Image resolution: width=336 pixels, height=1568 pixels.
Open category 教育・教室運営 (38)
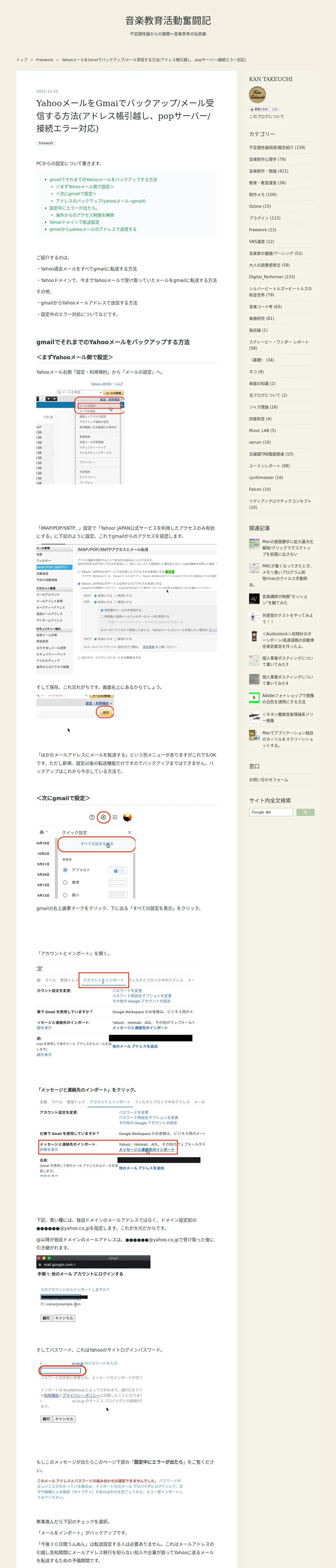(x=267, y=183)
